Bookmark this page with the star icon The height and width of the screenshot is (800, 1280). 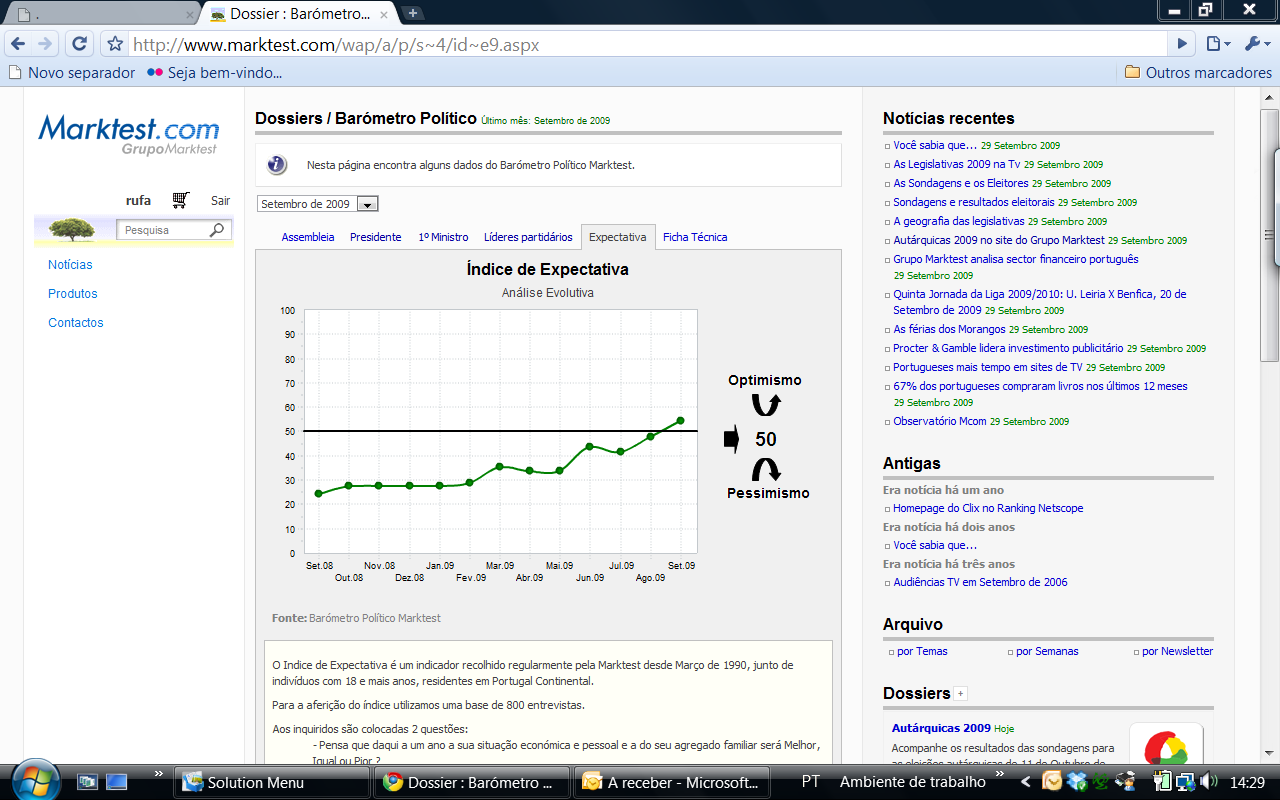[x=115, y=44]
